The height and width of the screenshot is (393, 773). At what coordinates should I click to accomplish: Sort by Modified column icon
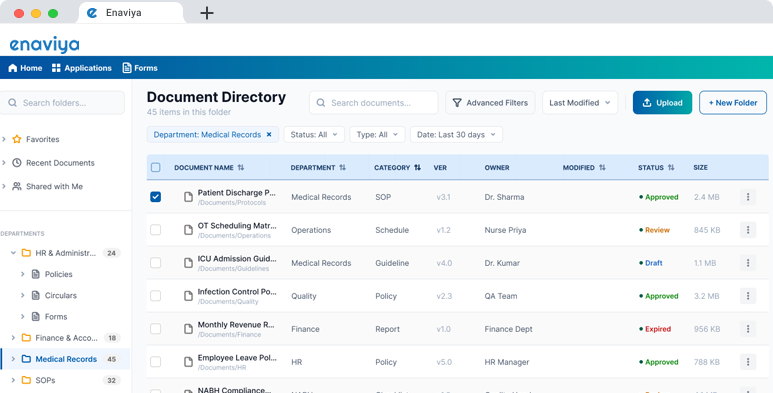(602, 168)
